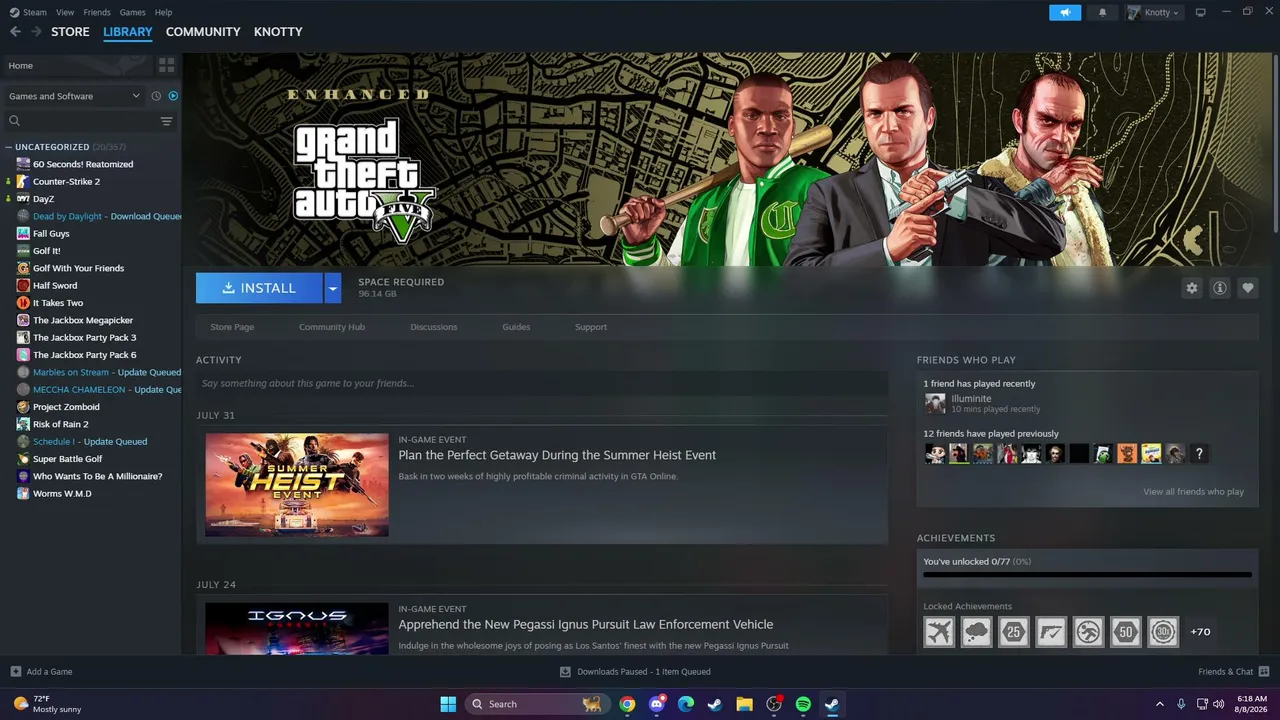Select DayZ in the library list
Viewport: 1280px width, 720px height.
[x=43, y=199]
